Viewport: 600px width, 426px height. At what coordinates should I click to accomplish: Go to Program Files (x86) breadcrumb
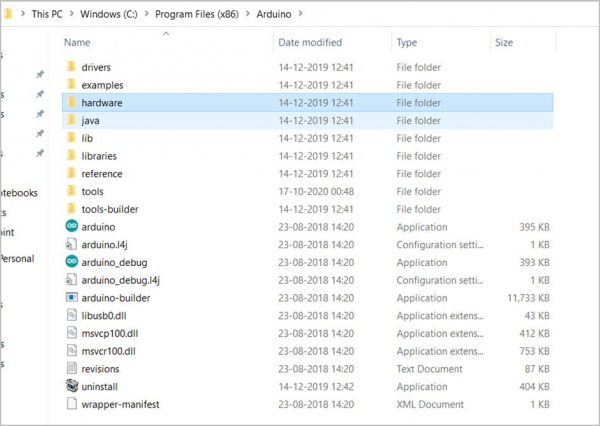pos(197,14)
